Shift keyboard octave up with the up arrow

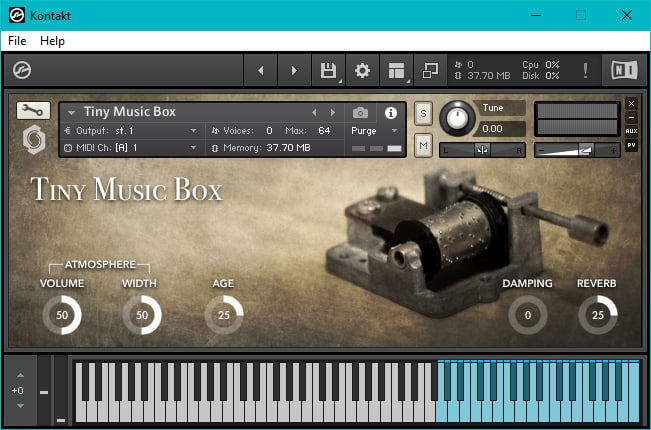[20, 375]
